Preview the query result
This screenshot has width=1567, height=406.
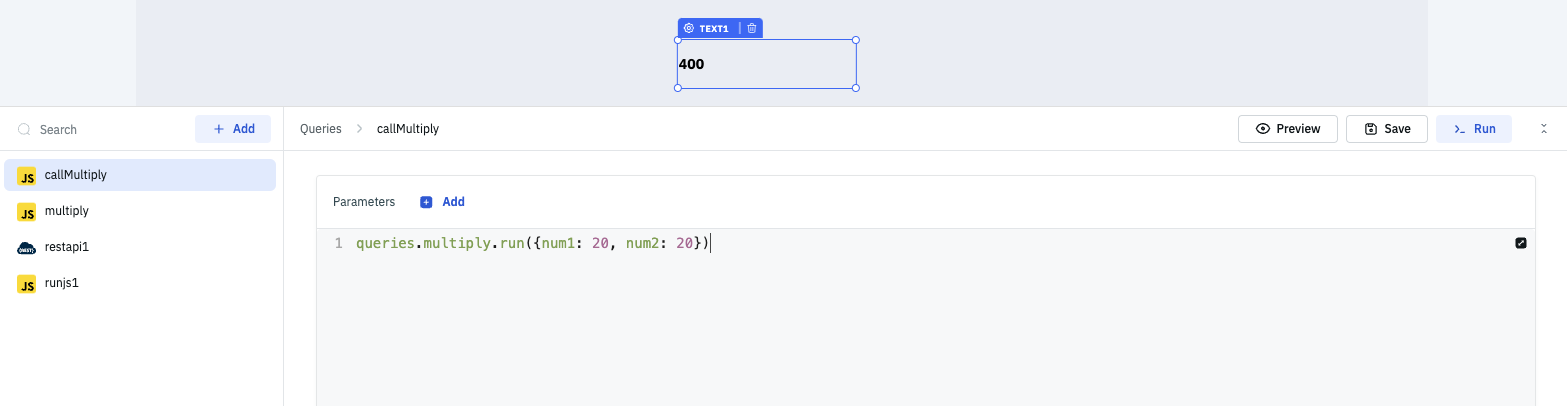[x=1287, y=129]
